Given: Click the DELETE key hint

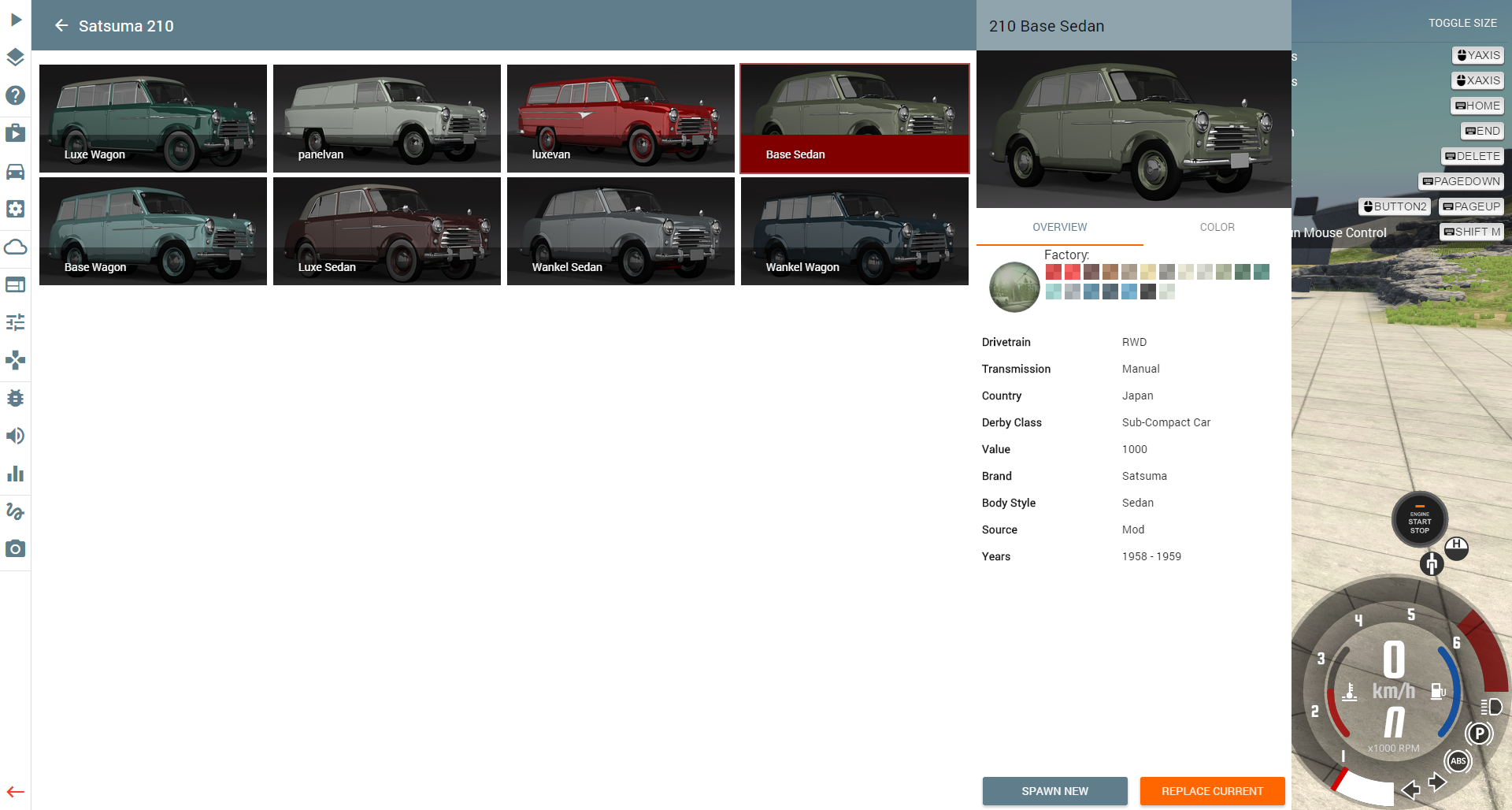Looking at the screenshot, I should 1473,156.
